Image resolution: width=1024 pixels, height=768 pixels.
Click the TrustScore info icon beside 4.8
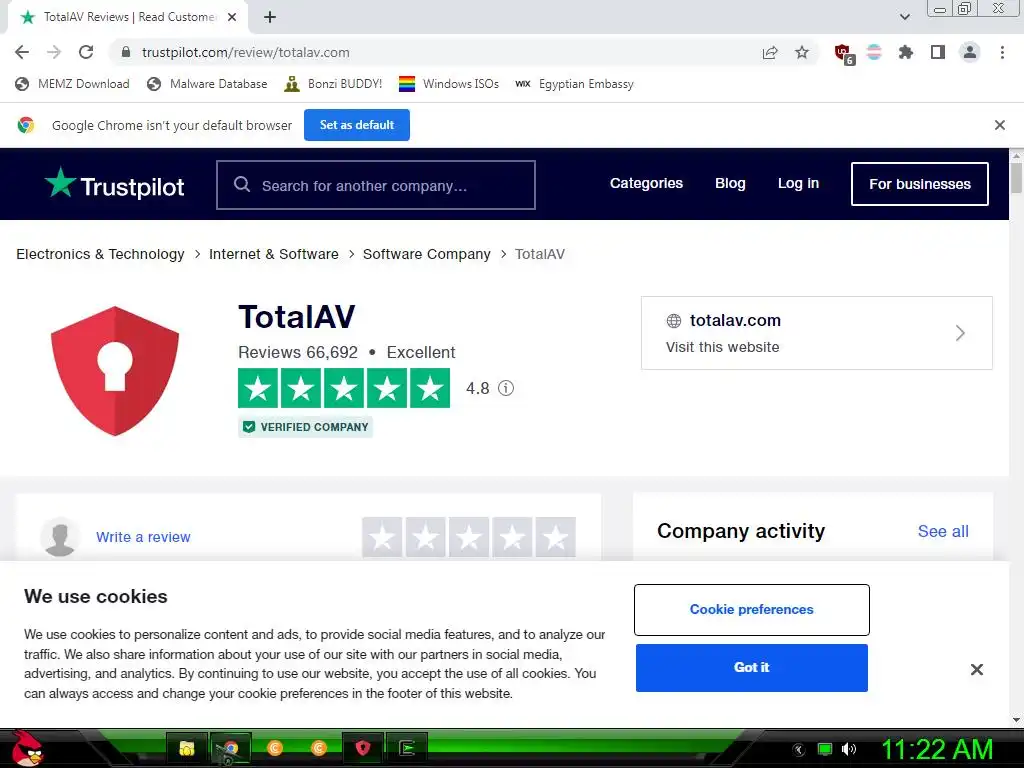(506, 388)
